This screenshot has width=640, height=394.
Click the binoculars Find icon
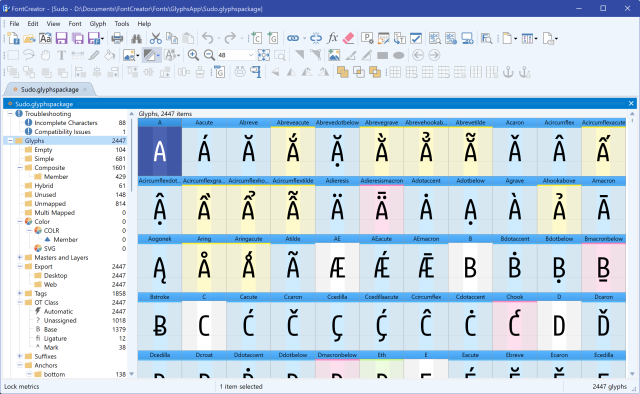(136, 38)
